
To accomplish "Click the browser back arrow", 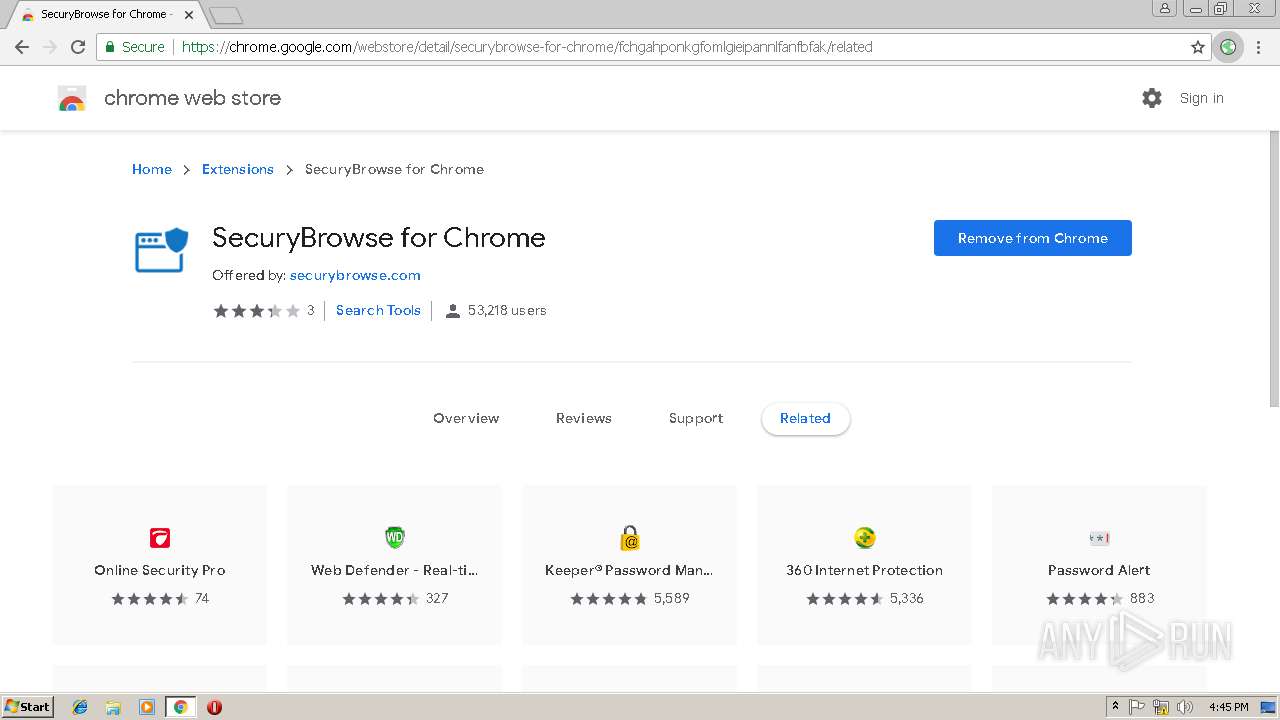I will 21,47.
